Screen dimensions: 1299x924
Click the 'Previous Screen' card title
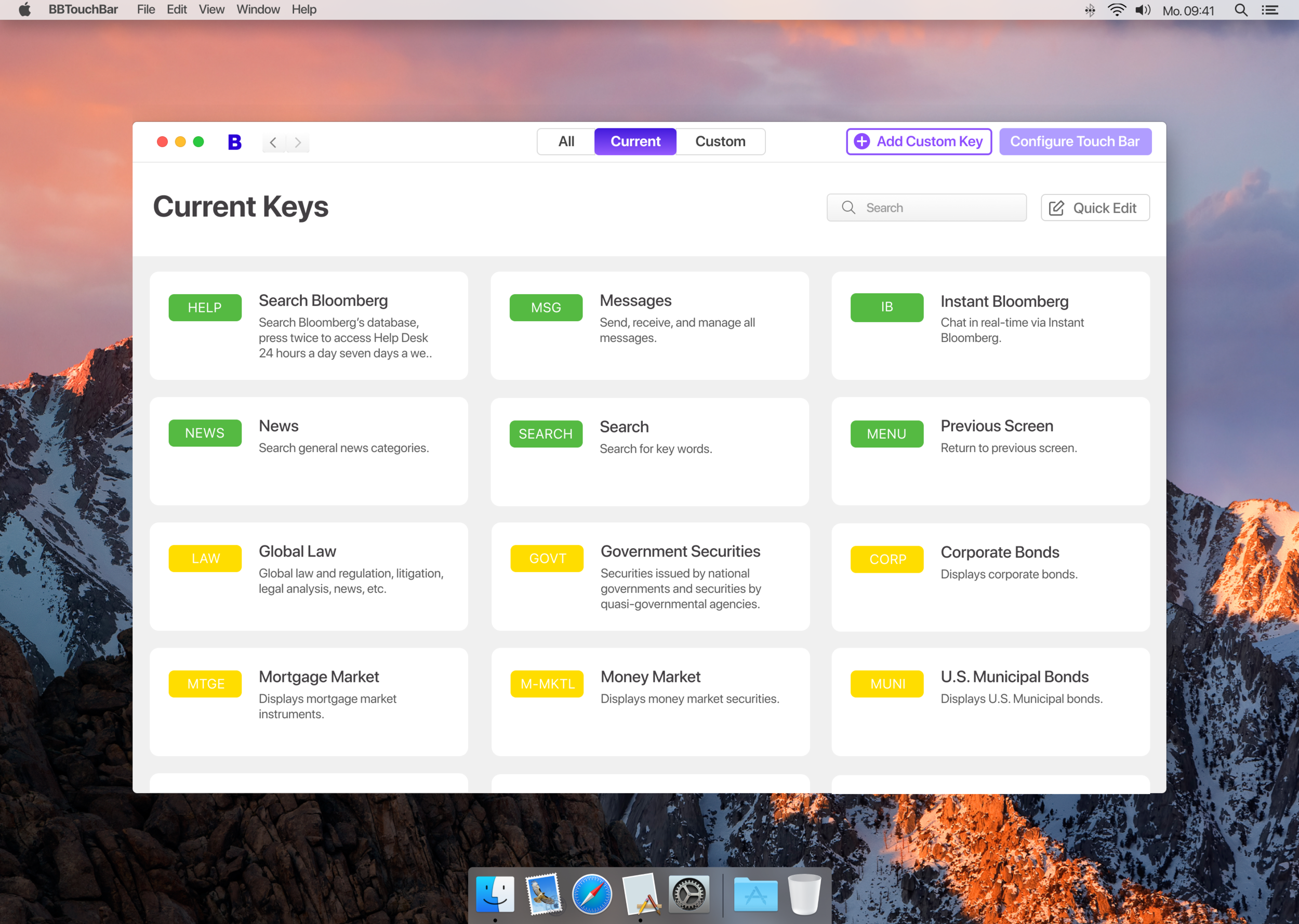(997, 426)
